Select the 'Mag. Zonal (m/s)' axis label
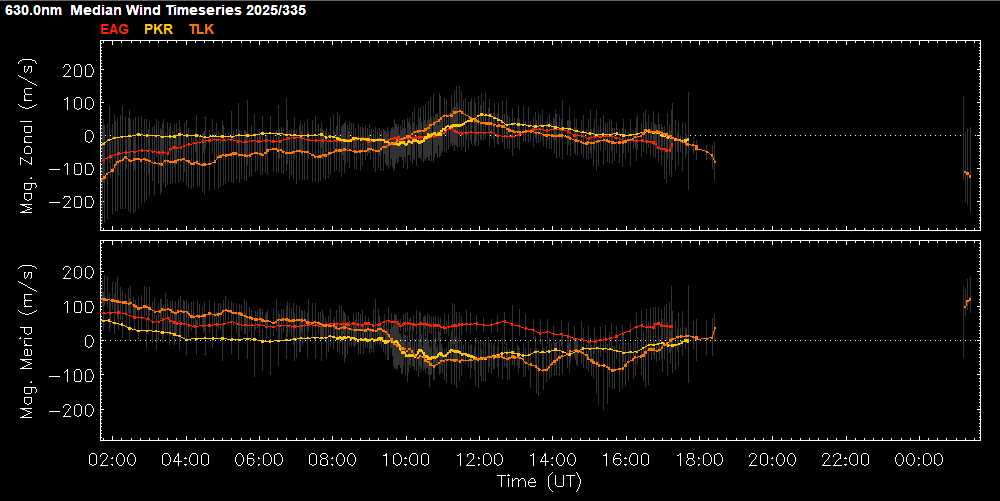 tap(28, 136)
